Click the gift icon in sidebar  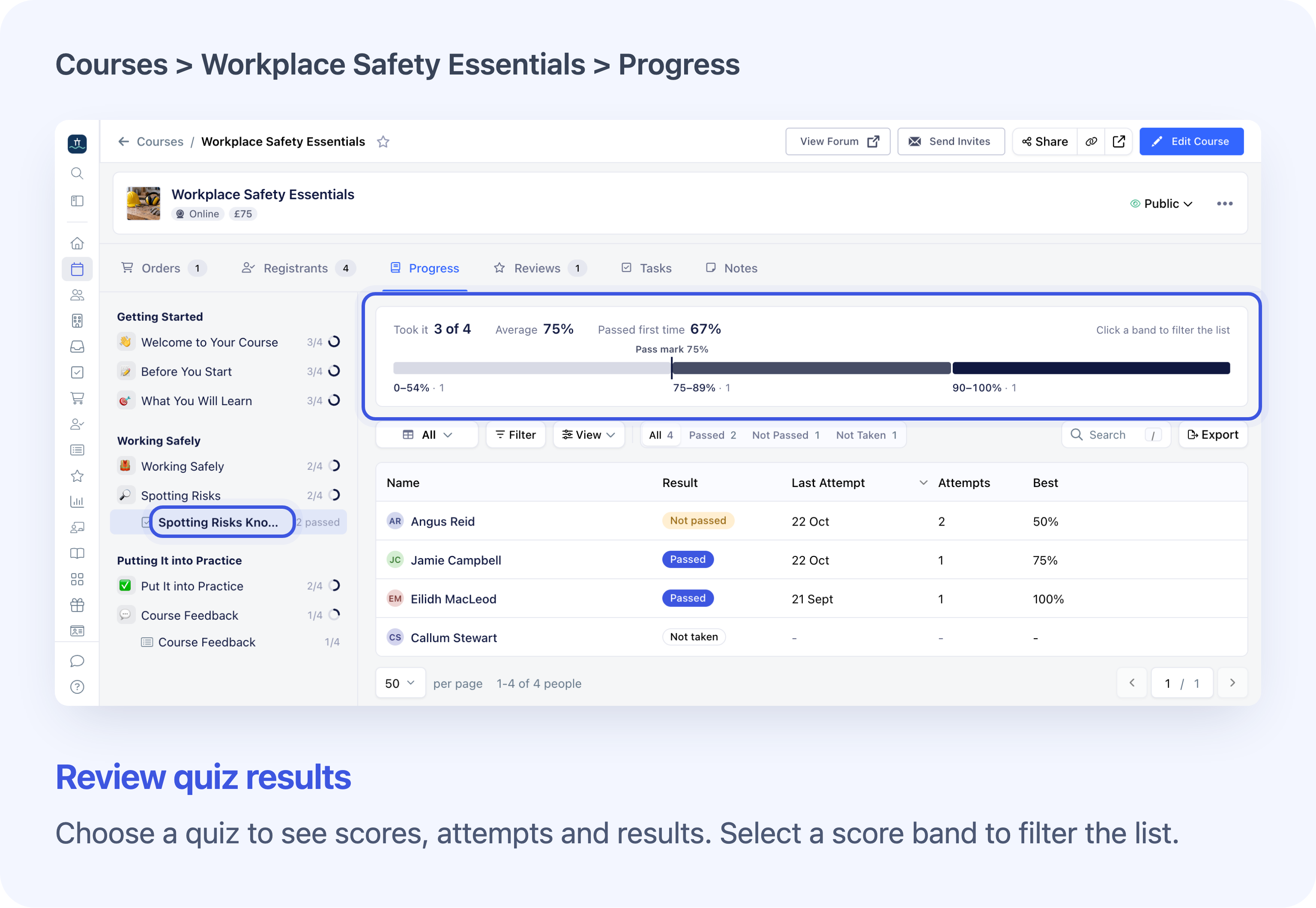point(77,605)
